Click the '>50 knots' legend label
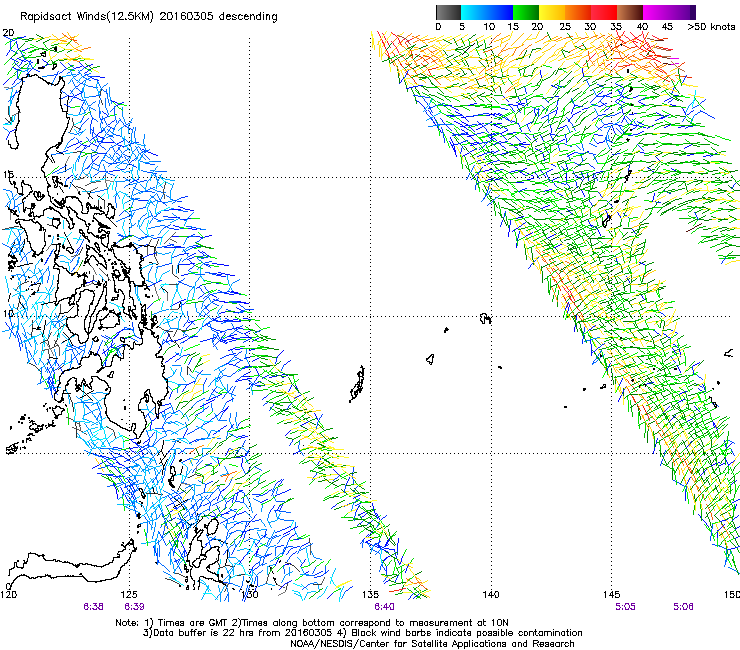 click(712, 27)
